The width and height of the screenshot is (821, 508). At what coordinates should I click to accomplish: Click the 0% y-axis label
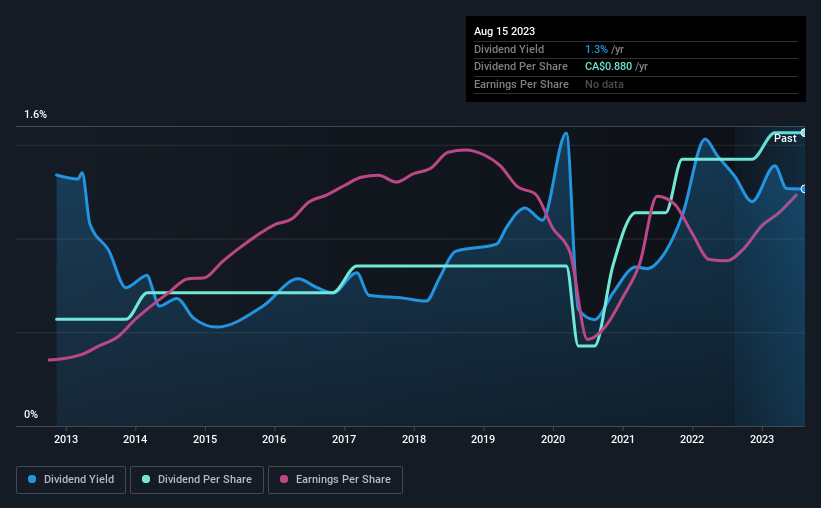point(31,415)
